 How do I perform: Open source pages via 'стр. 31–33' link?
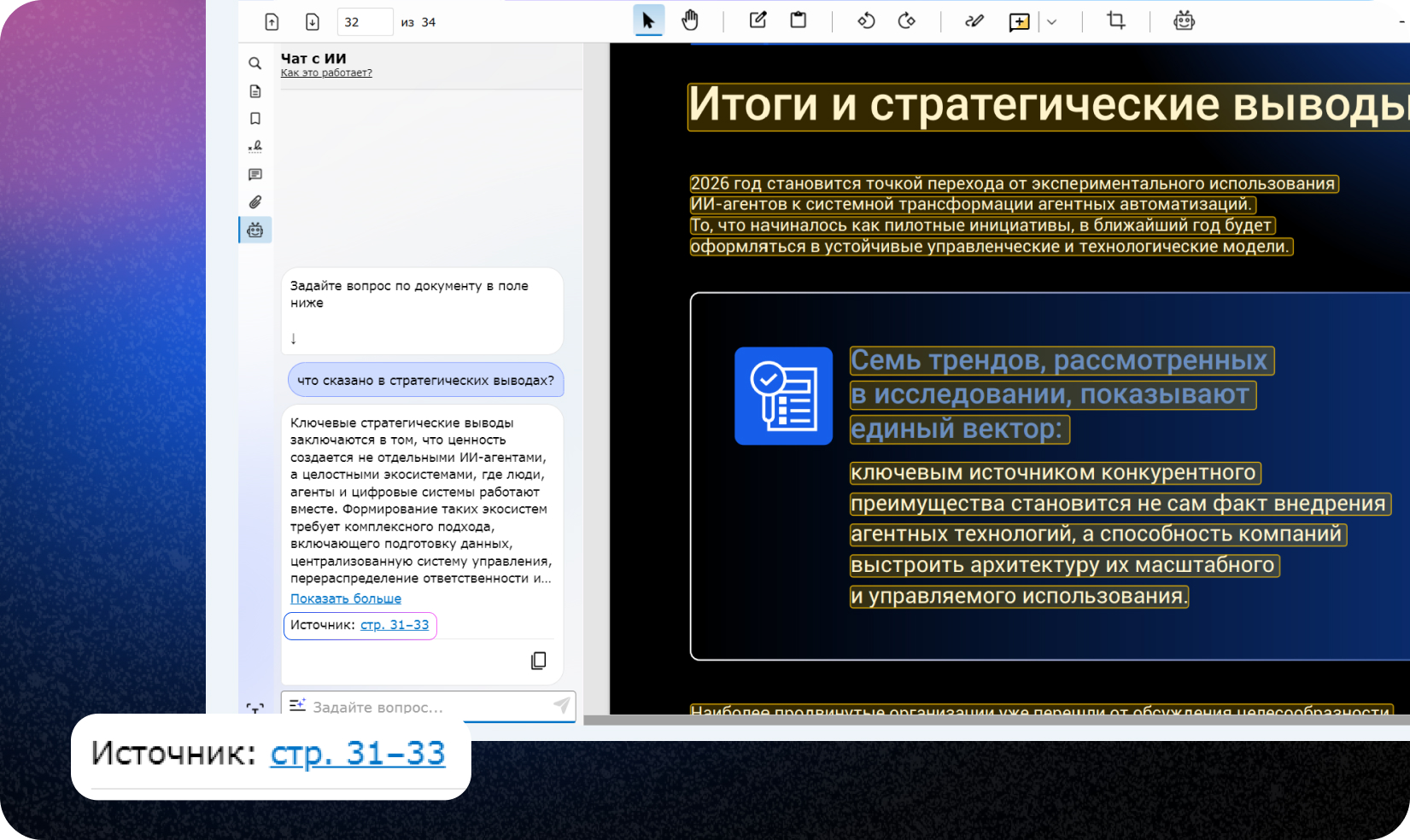(394, 624)
